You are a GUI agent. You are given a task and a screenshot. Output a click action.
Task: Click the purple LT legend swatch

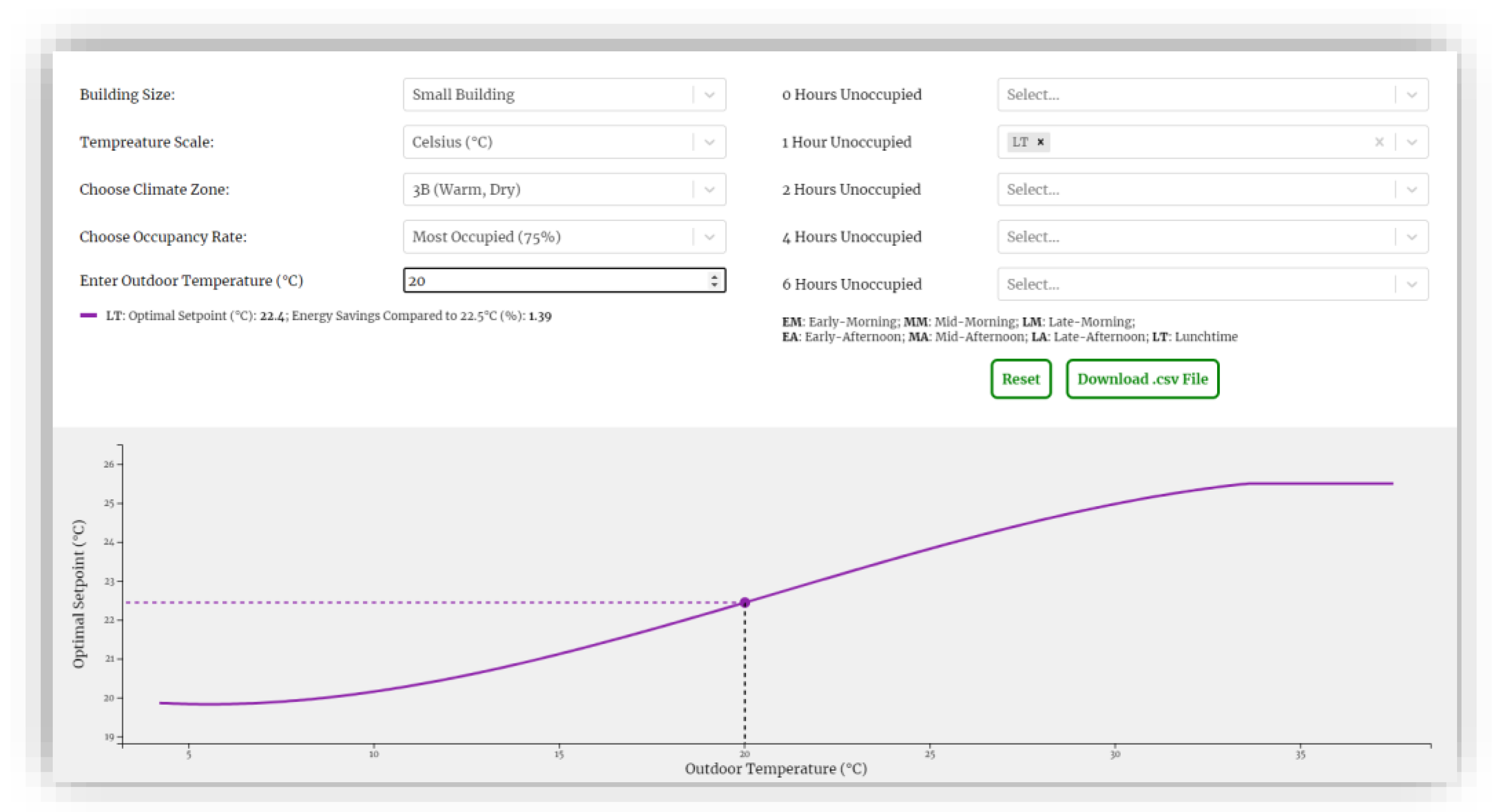[89, 315]
